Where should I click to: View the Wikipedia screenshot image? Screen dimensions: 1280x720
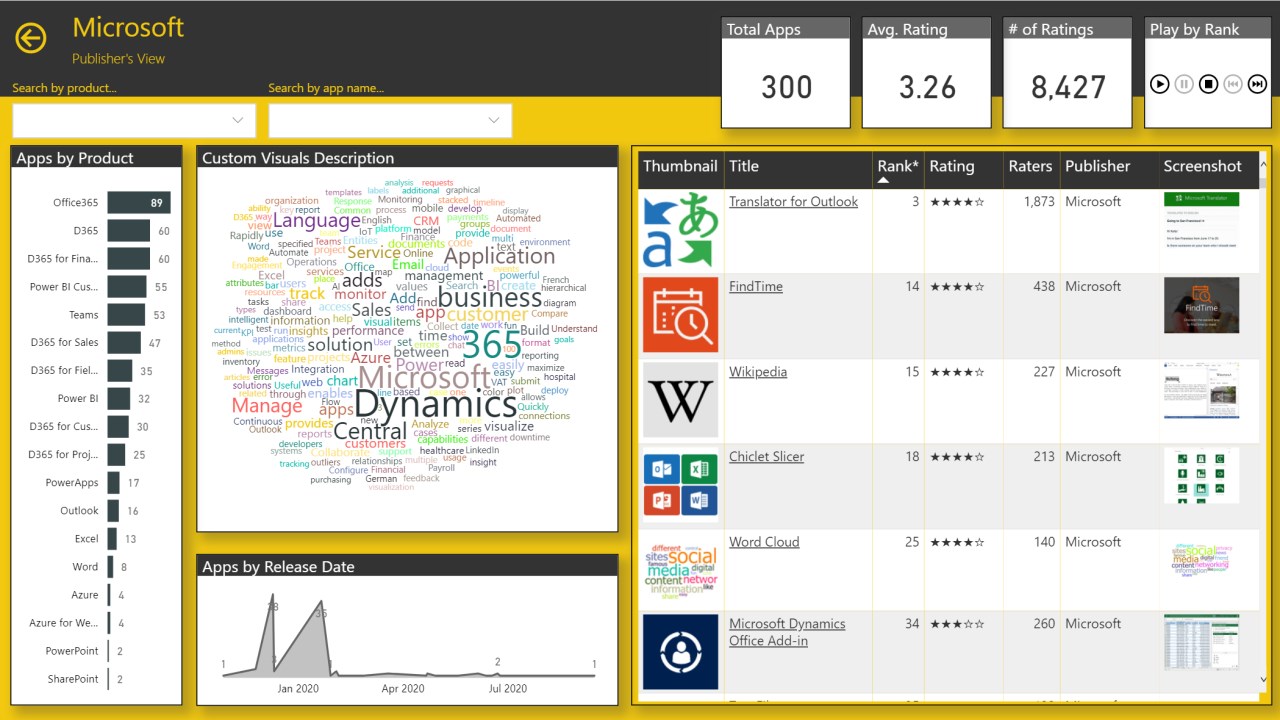(x=1201, y=390)
